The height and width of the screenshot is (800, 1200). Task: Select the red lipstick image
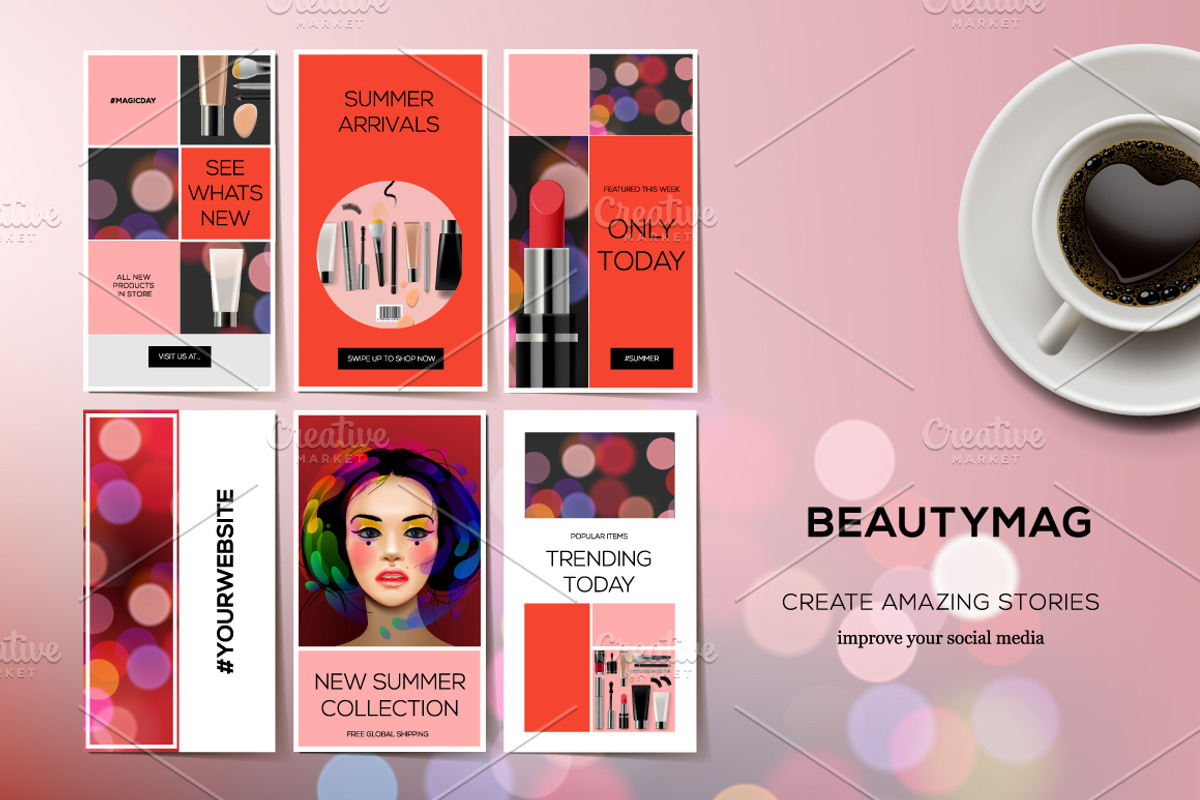coord(547,284)
